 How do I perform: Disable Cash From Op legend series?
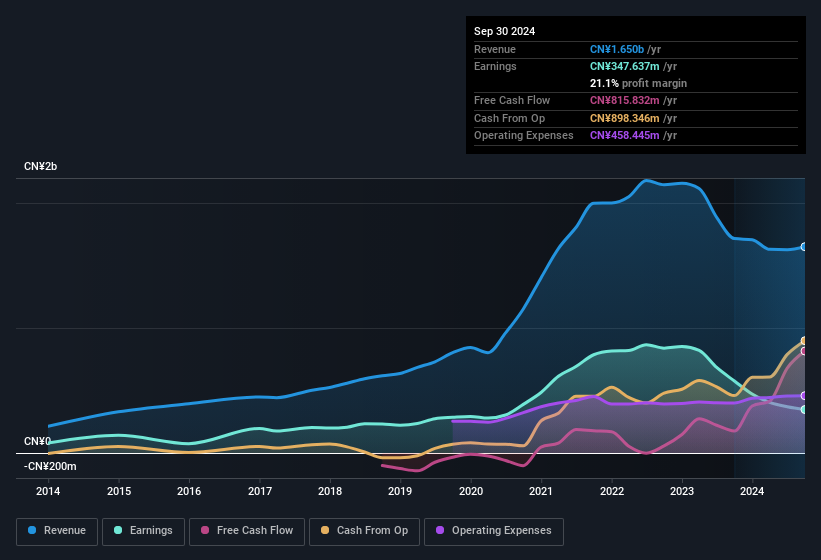[x=363, y=531]
